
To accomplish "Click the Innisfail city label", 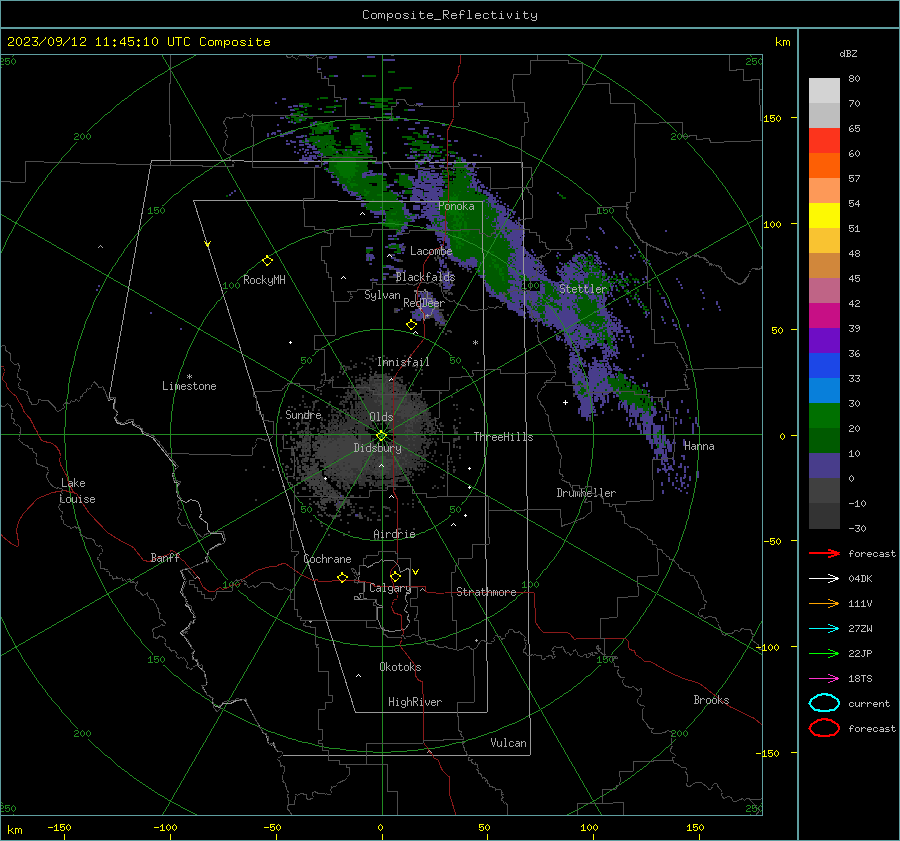I will point(403,362).
